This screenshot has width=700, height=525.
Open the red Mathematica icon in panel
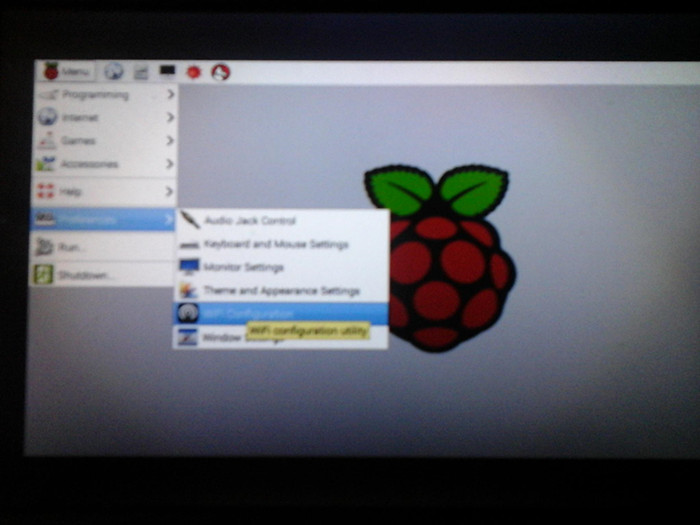tap(193, 72)
